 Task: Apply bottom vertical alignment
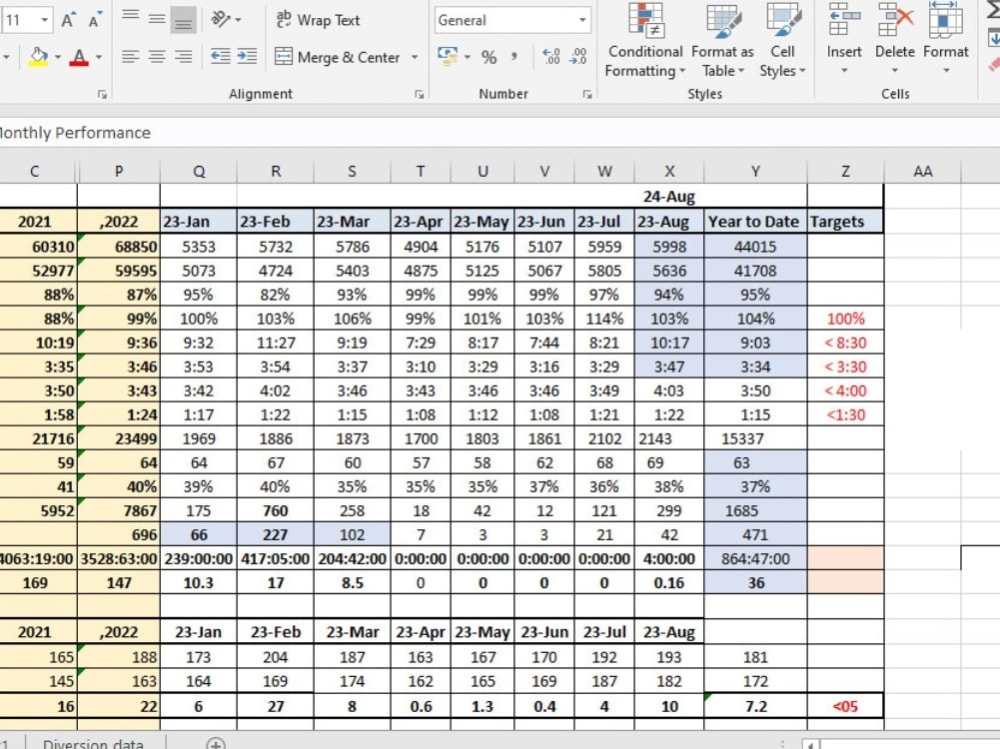click(183, 21)
